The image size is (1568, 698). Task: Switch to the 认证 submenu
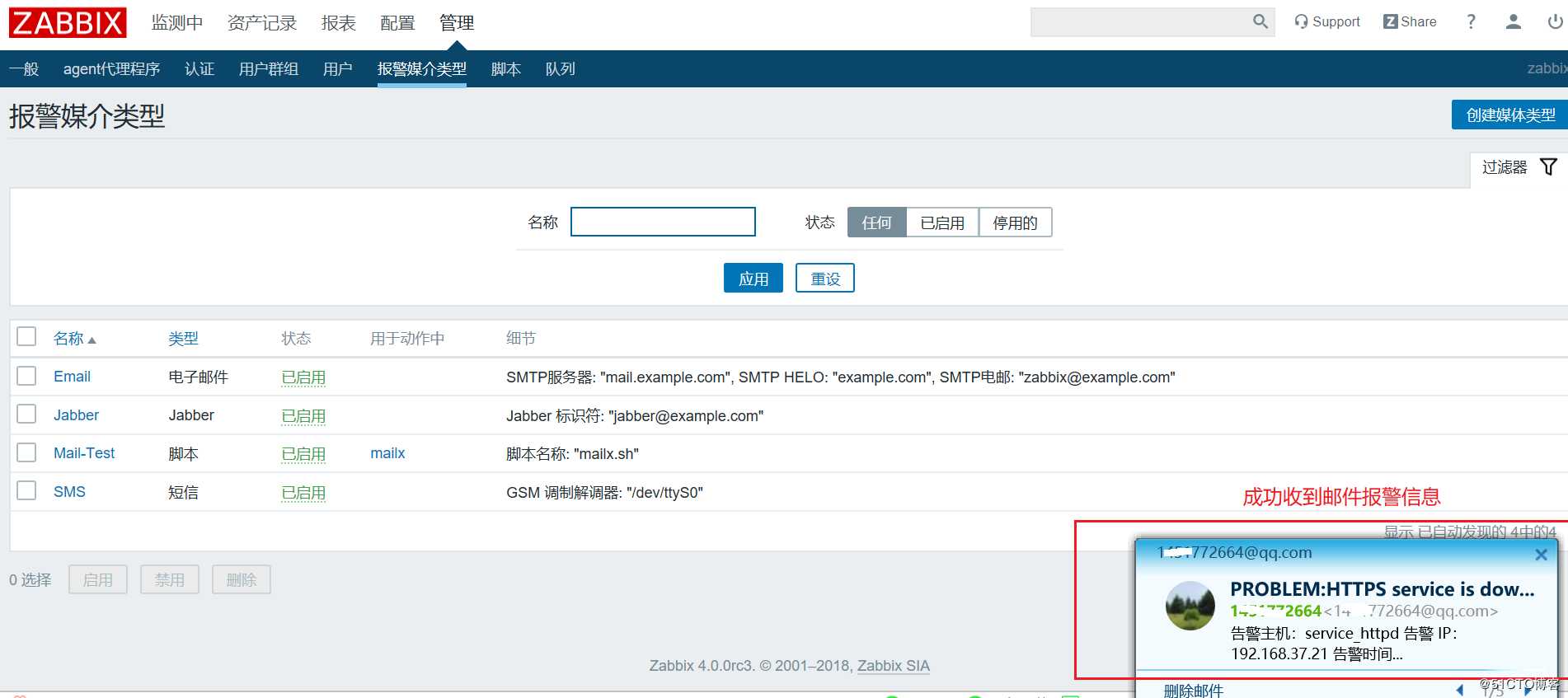200,69
